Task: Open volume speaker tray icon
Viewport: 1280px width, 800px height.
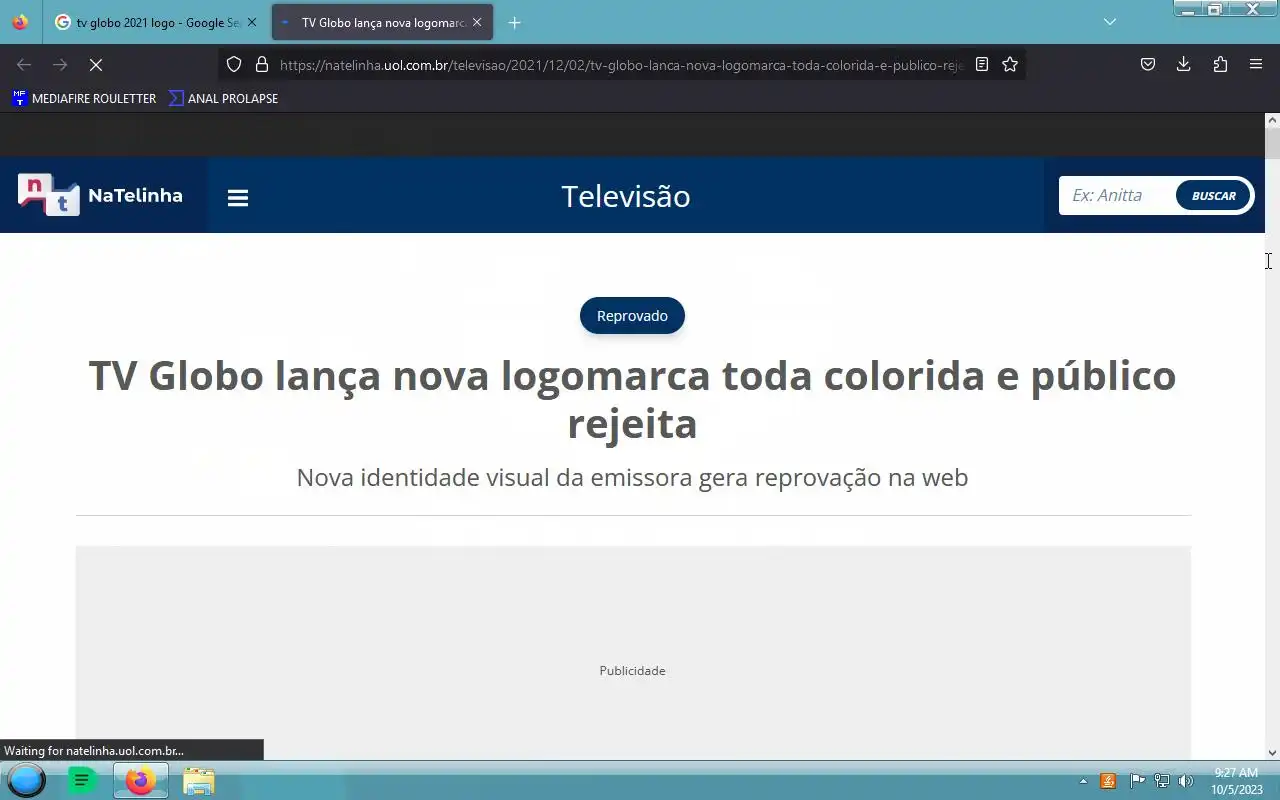Action: (1186, 781)
